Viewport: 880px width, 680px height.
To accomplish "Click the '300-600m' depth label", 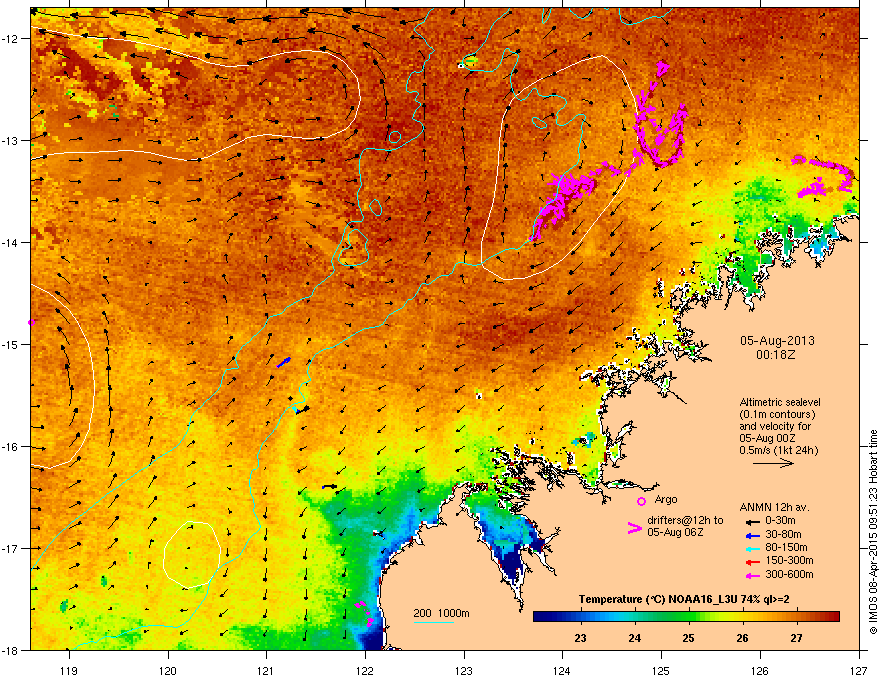I will pos(789,575).
